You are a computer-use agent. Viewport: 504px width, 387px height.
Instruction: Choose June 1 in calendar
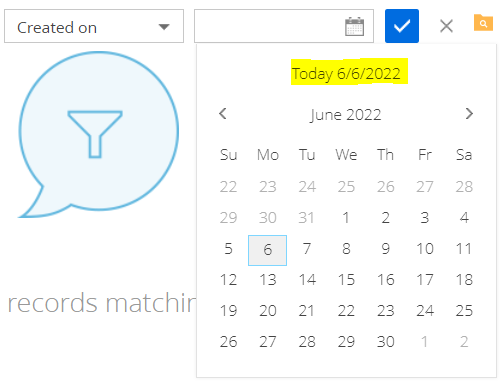coord(346,218)
